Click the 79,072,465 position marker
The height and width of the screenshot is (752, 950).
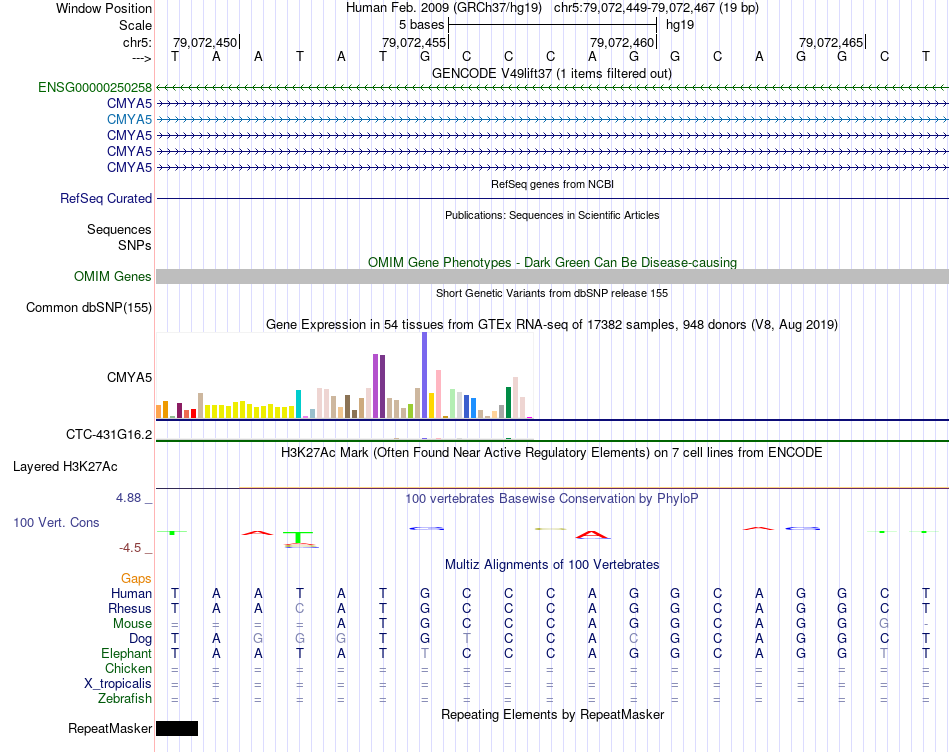pos(831,42)
